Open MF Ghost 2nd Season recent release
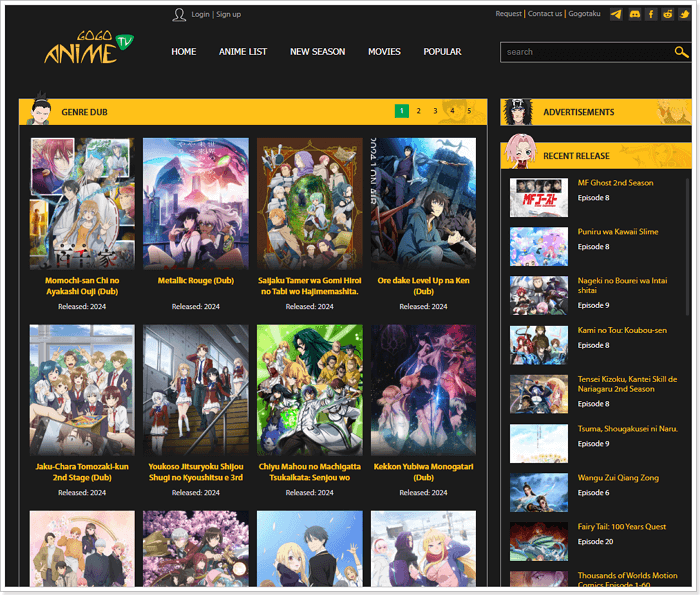700x595 pixels. [615, 183]
